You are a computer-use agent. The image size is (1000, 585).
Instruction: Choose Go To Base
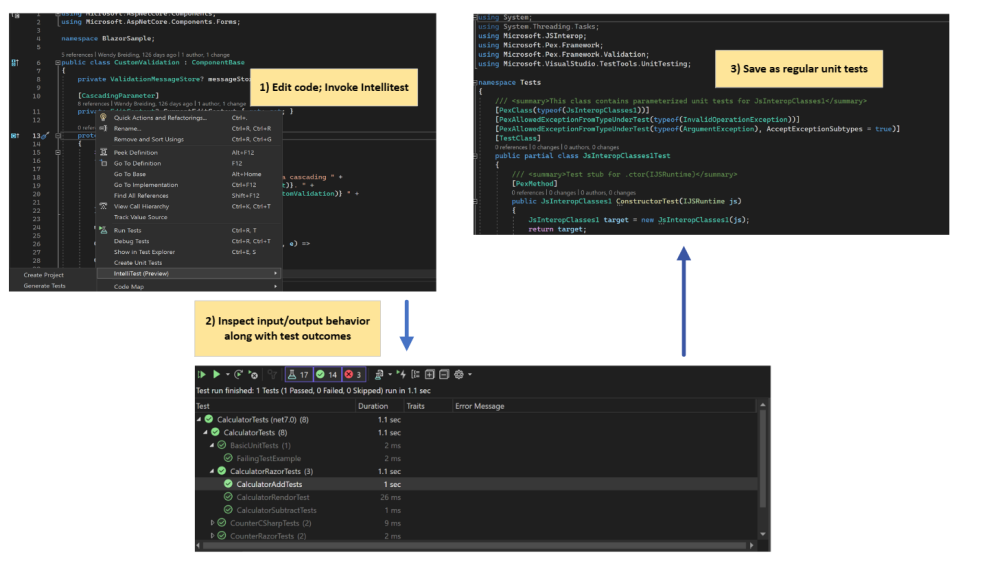188,174
